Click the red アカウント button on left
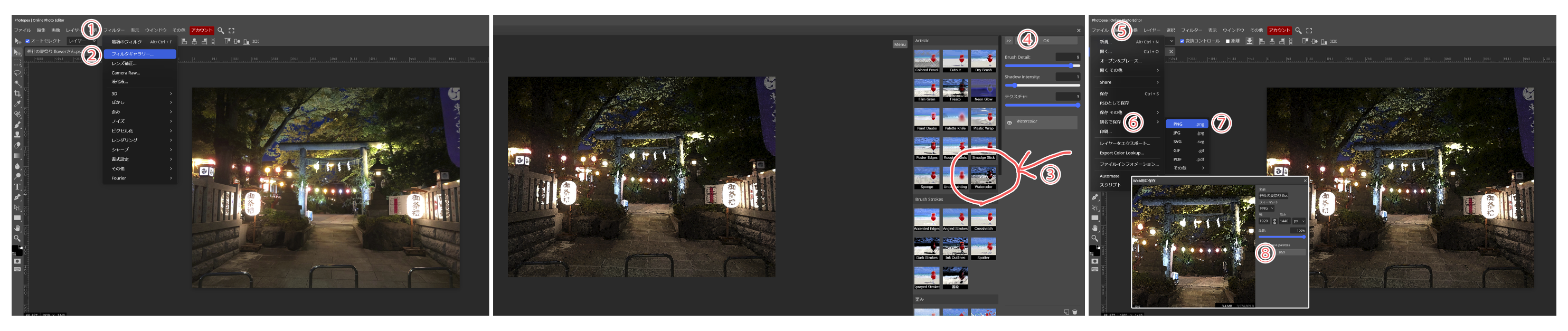The image size is (1568, 331). 202,31
